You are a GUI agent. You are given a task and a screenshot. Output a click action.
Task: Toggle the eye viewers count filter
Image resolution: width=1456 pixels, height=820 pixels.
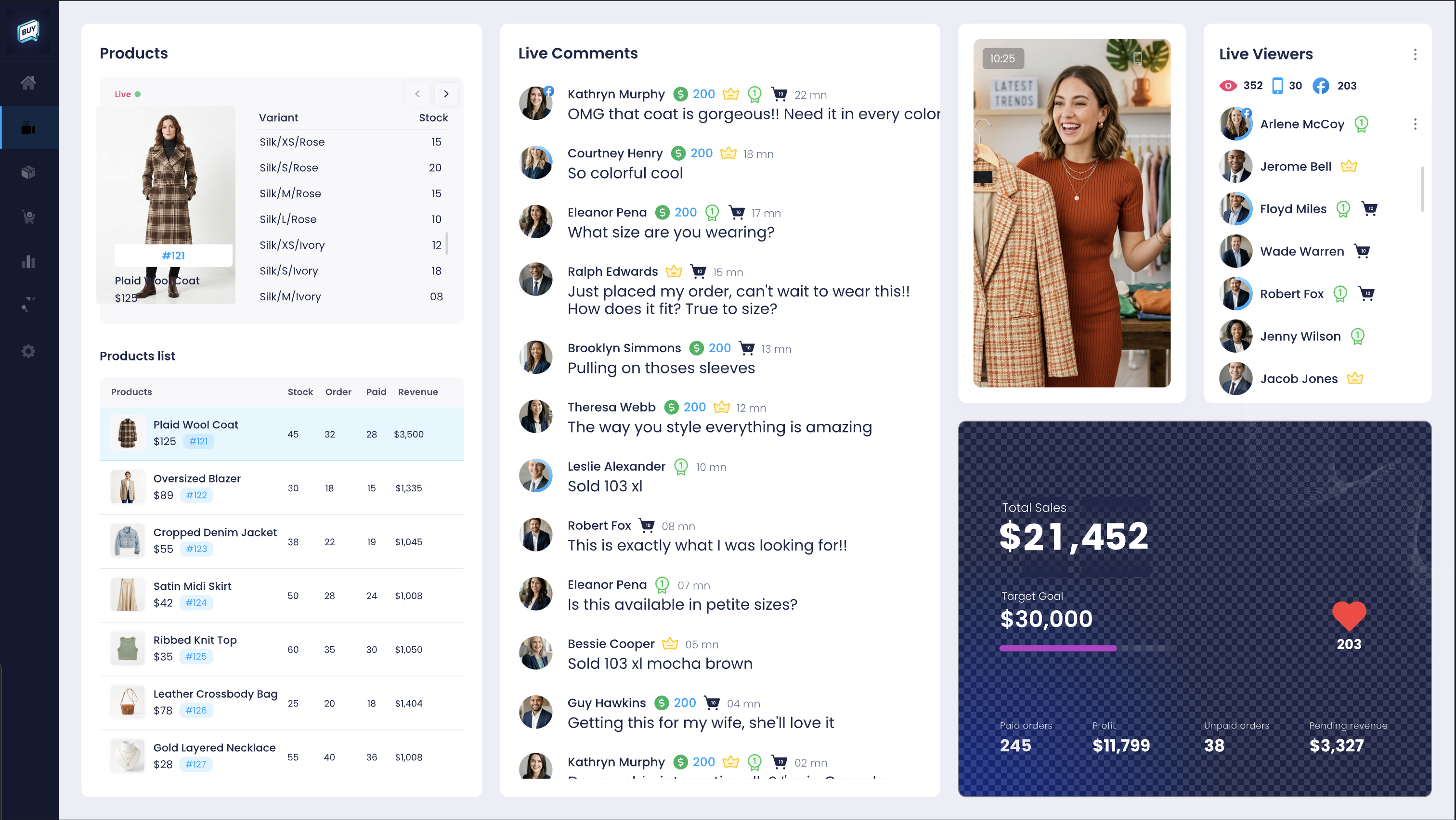pyautogui.click(x=1228, y=86)
